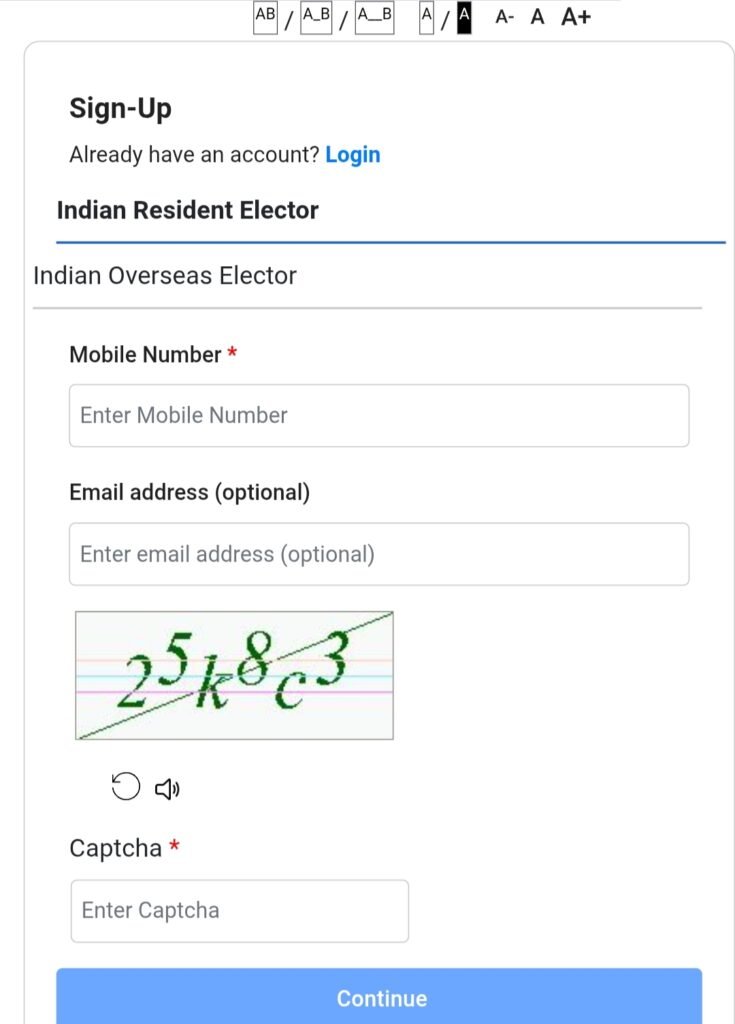Switch to the light contrast A icon
This screenshot has height=1024, width=735.
[x=427, y=17]
